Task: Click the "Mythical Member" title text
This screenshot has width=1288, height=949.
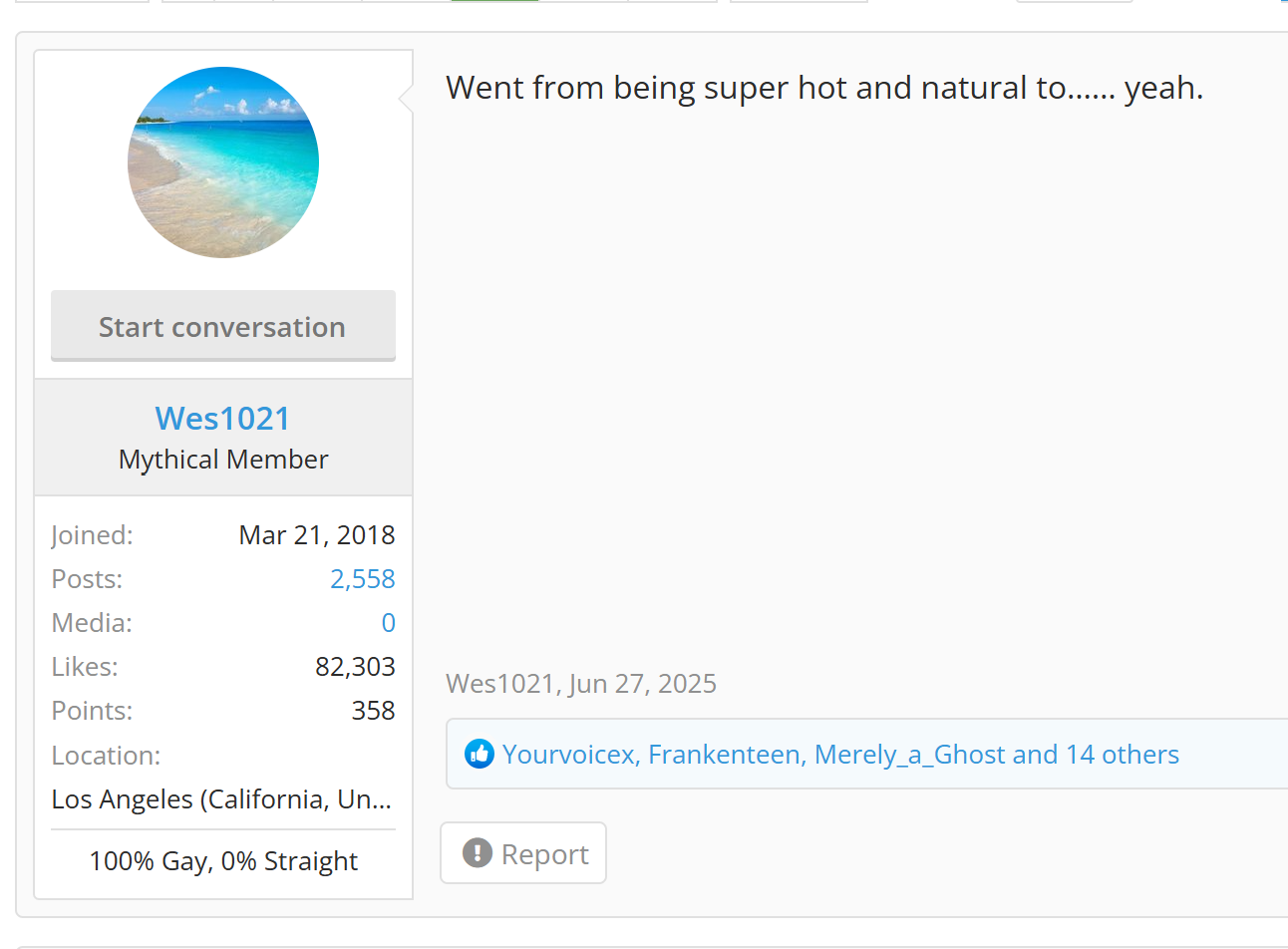Action: tap(223, 460)
